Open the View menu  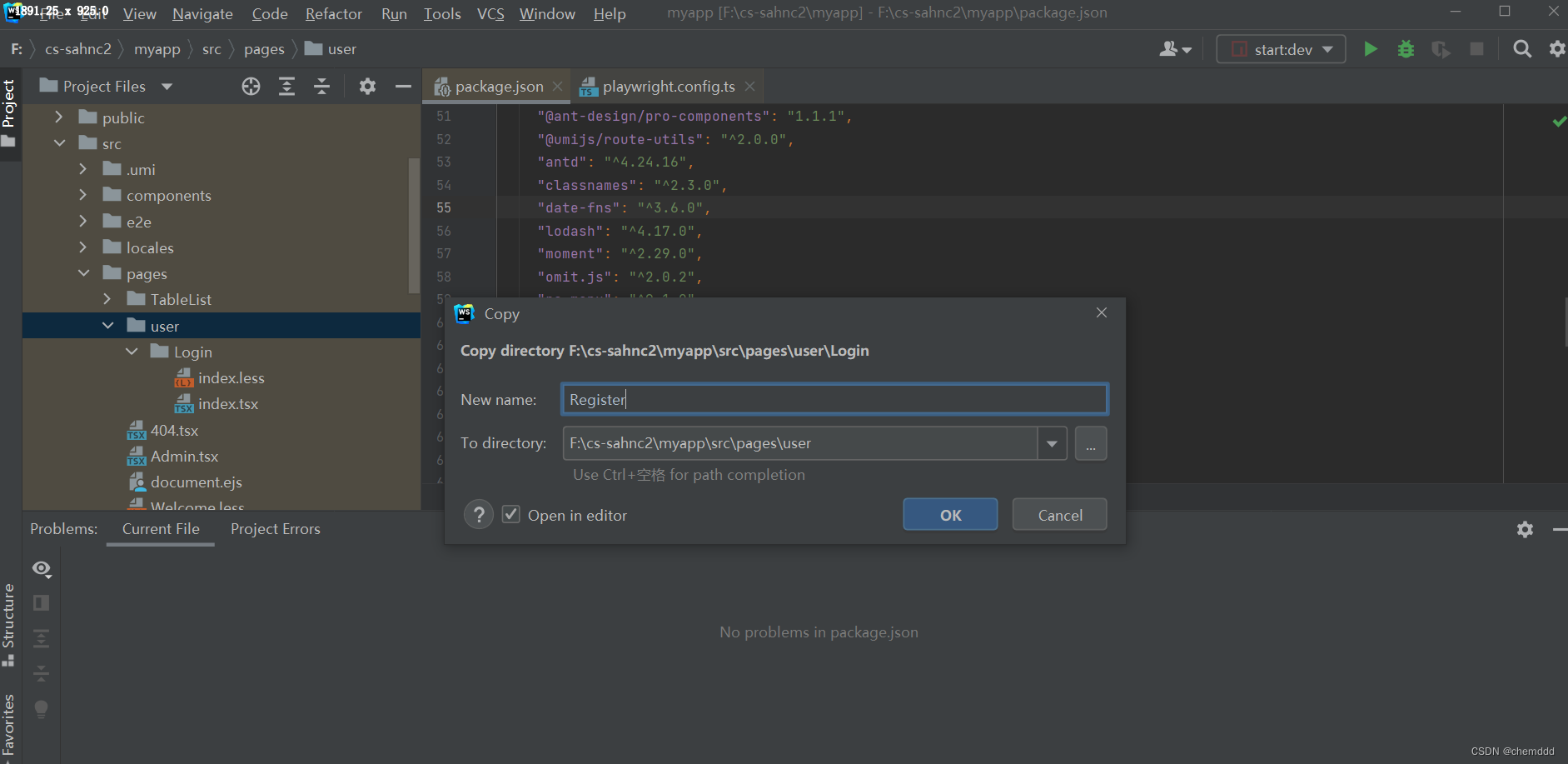(x=139, y=14)
